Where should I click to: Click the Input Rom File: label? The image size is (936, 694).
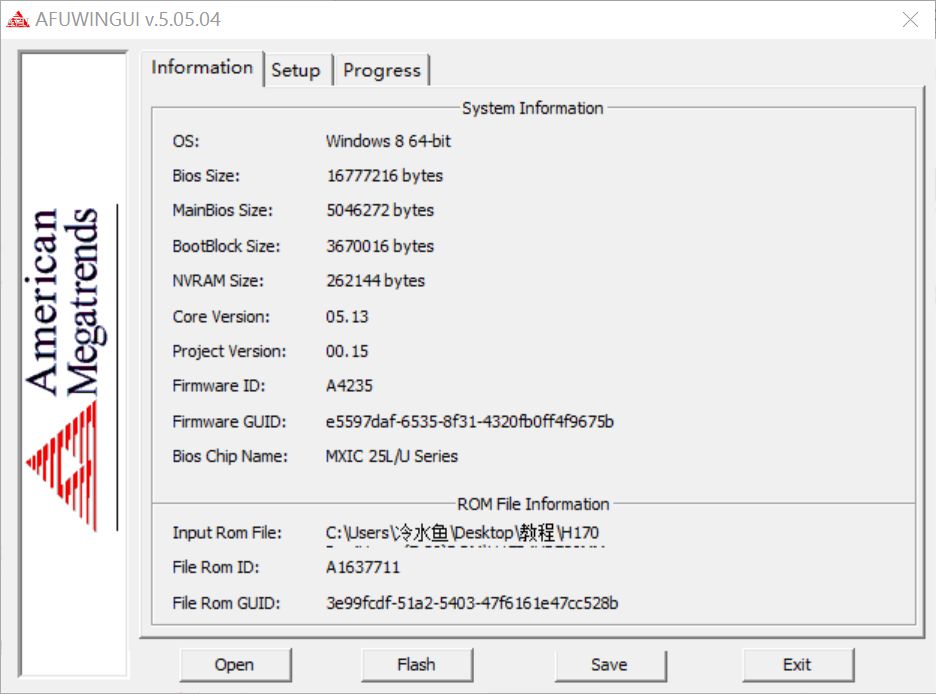pos(227,533)
